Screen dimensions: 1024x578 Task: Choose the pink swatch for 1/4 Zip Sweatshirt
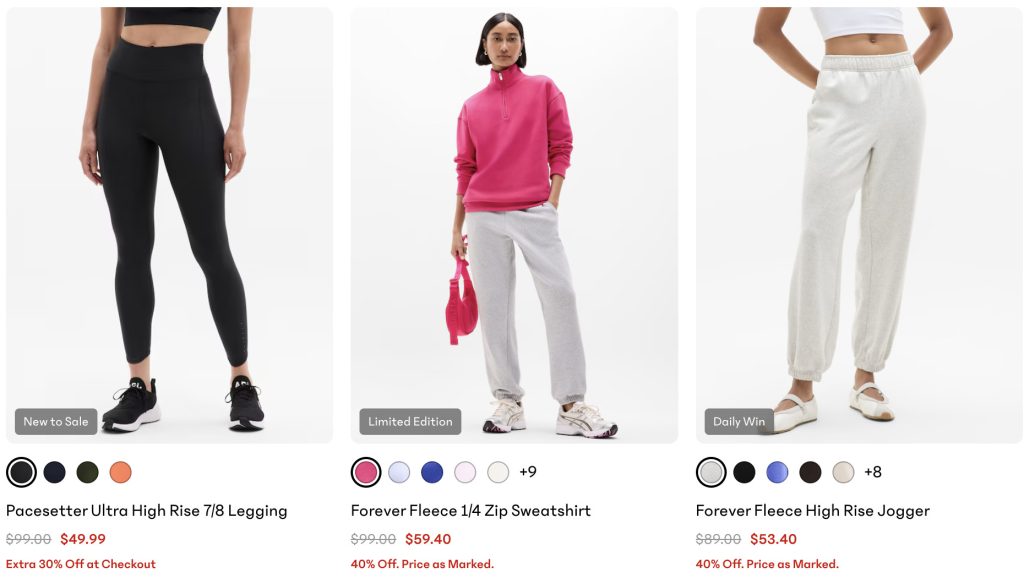(366, 472)
